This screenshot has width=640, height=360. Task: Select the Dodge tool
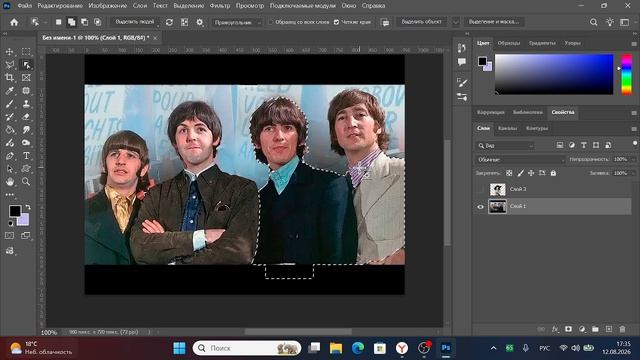point(26,143)
